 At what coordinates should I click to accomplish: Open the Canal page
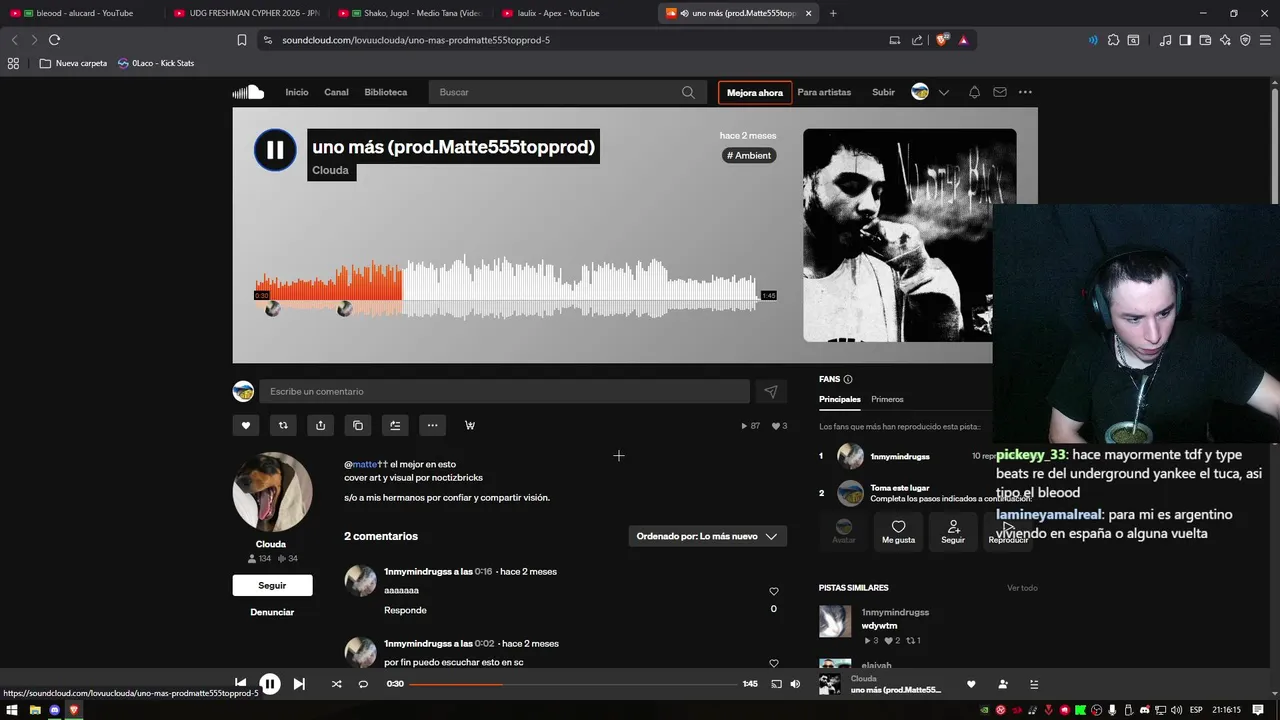pyautogui.click(x=336, y=92)
